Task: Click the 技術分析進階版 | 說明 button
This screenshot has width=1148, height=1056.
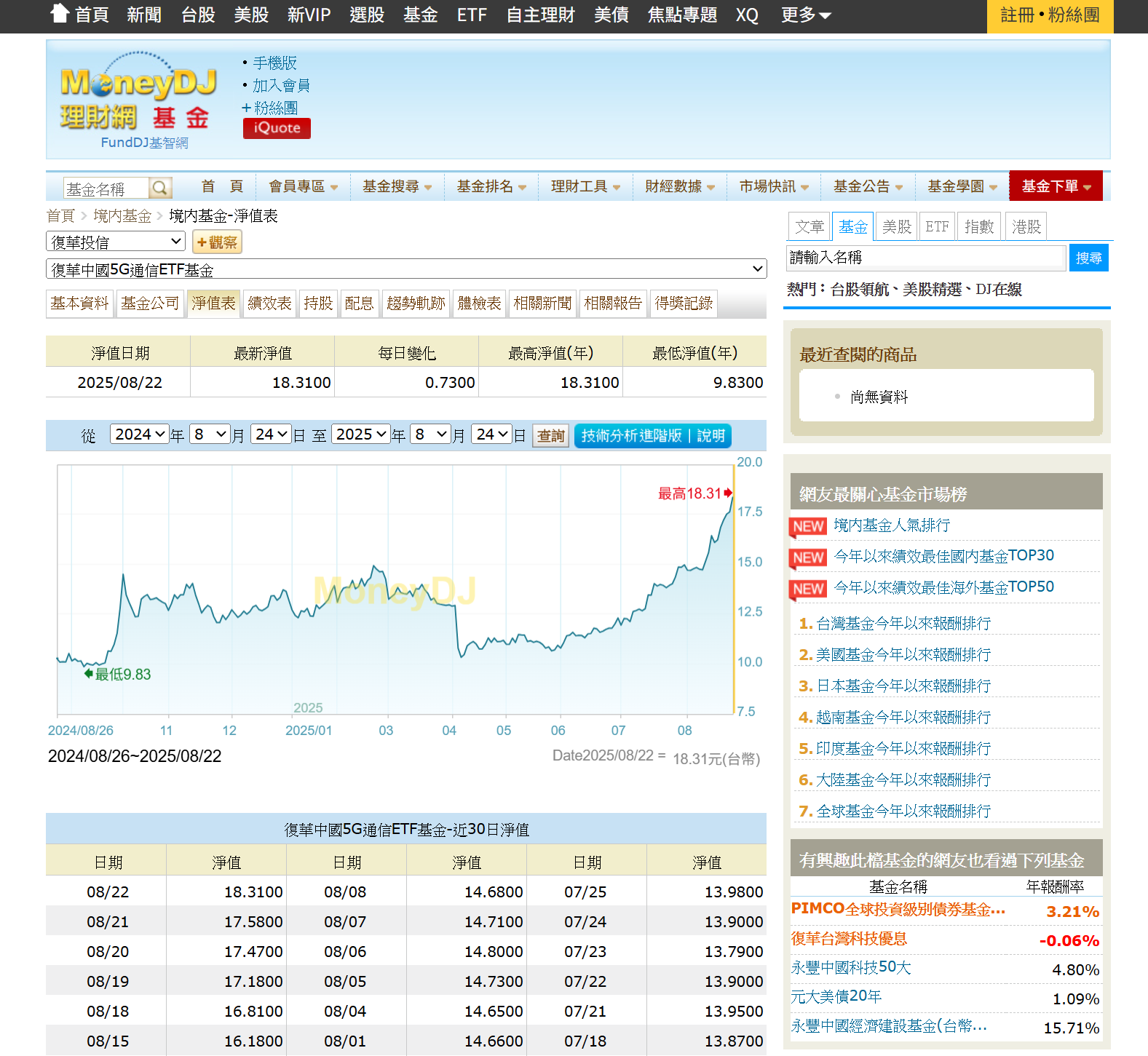Action: 653,436
